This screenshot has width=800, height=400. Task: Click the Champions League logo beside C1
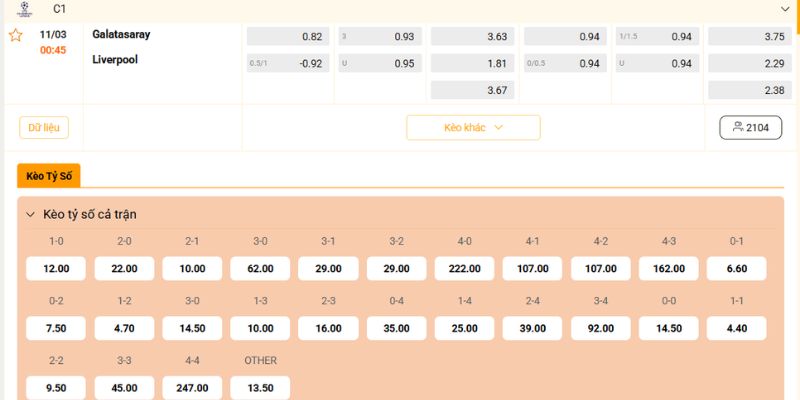24,9
